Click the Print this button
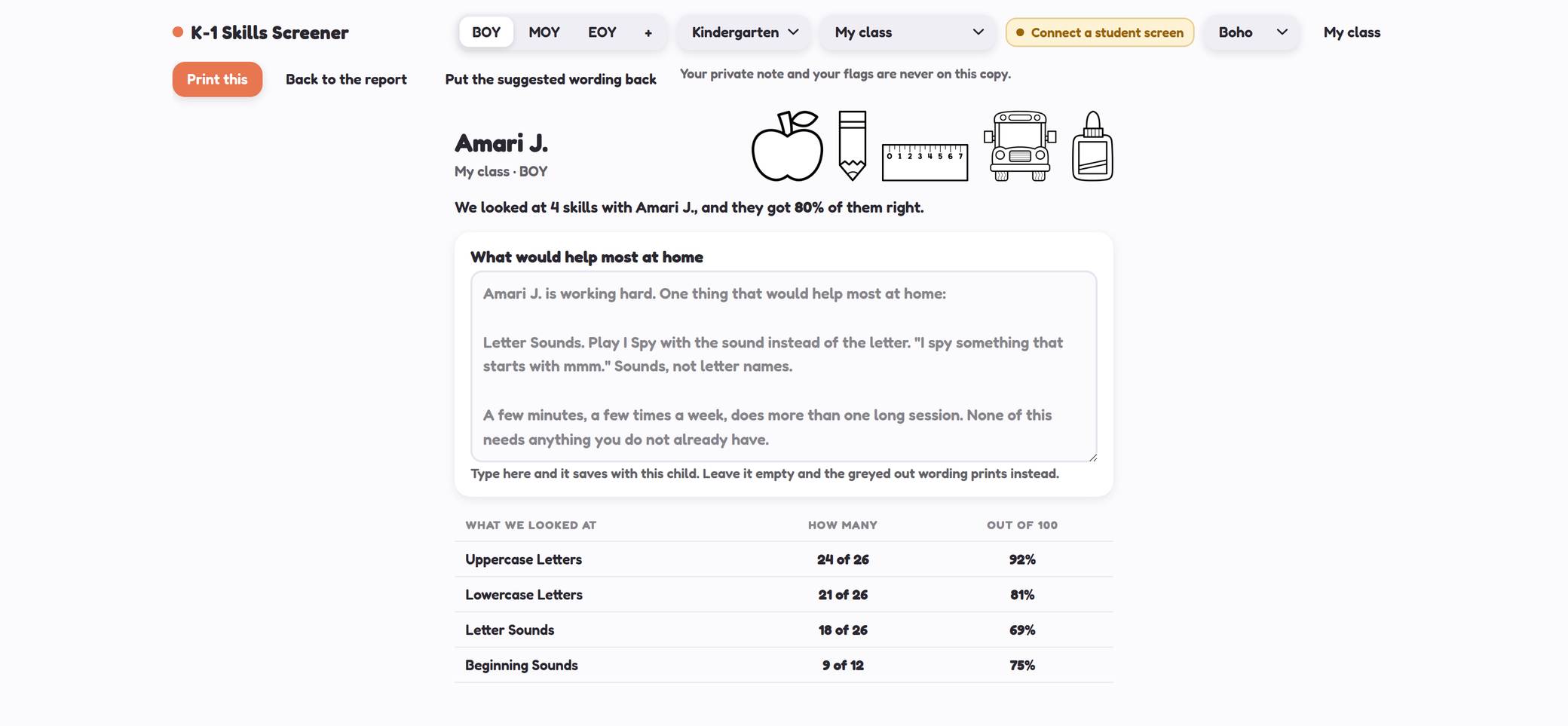 click(x=217, y=79)
